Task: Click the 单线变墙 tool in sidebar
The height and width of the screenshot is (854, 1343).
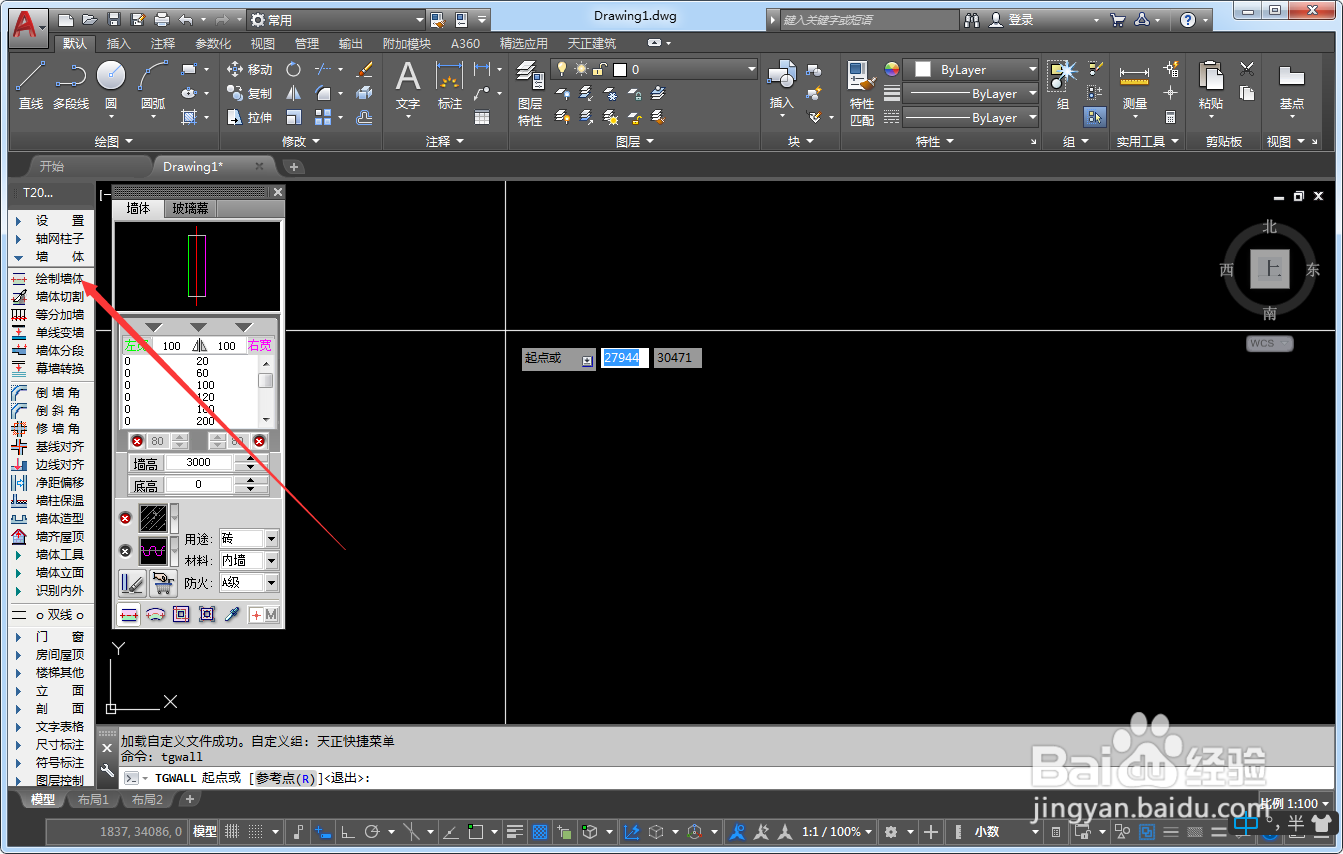Action: coord(50,332)
